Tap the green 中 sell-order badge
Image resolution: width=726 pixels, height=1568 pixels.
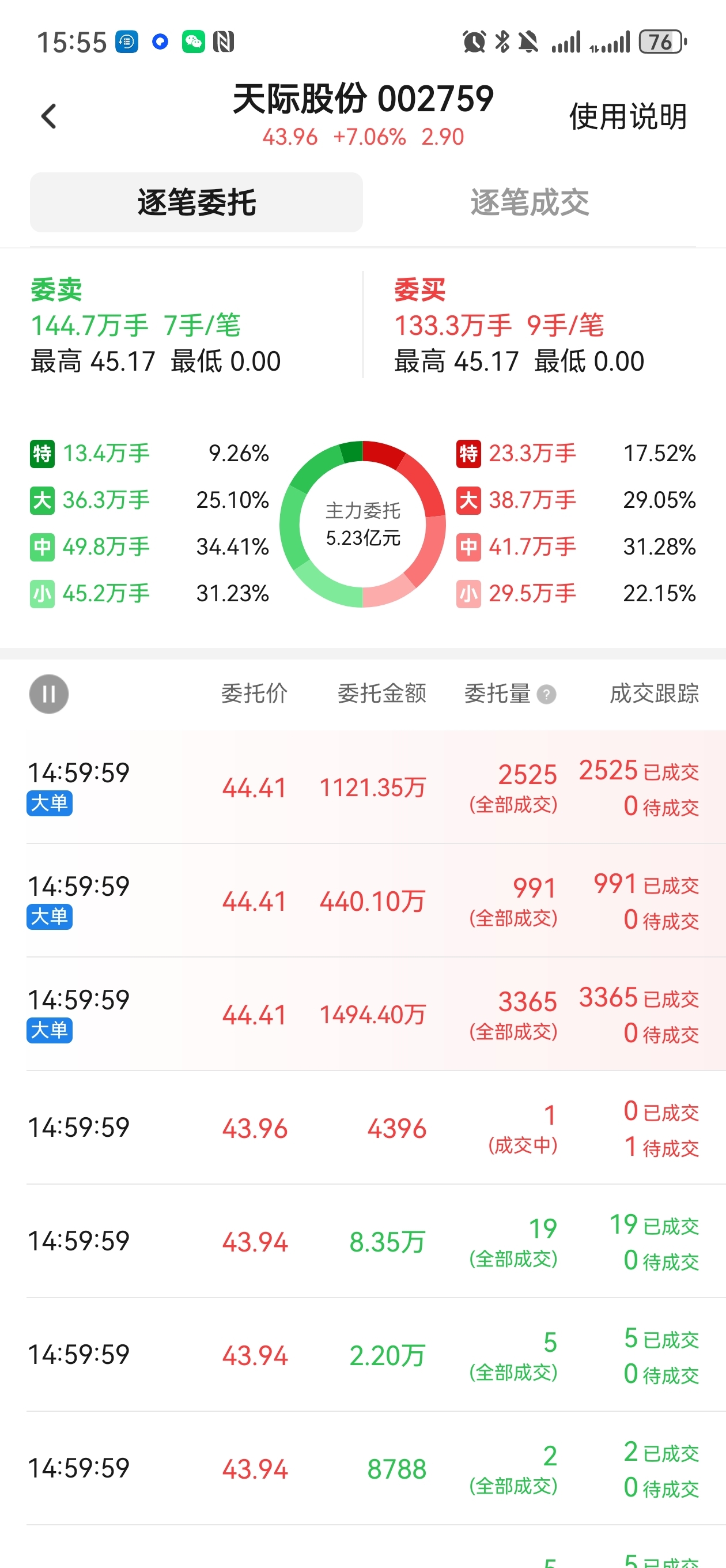tap(42, 546)
